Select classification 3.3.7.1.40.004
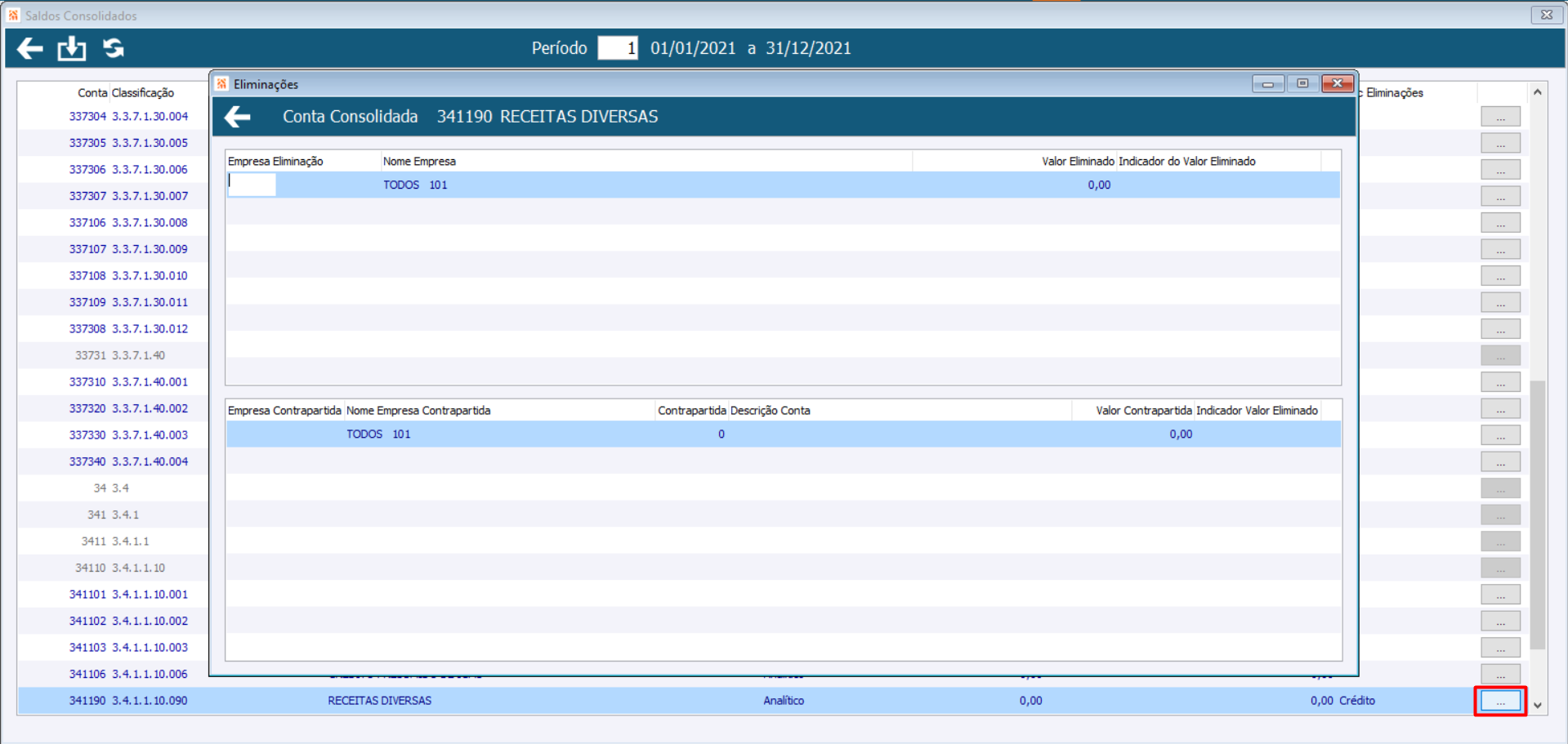The height and width of the screenshot is (744, 1568). (x=150, y=461)
